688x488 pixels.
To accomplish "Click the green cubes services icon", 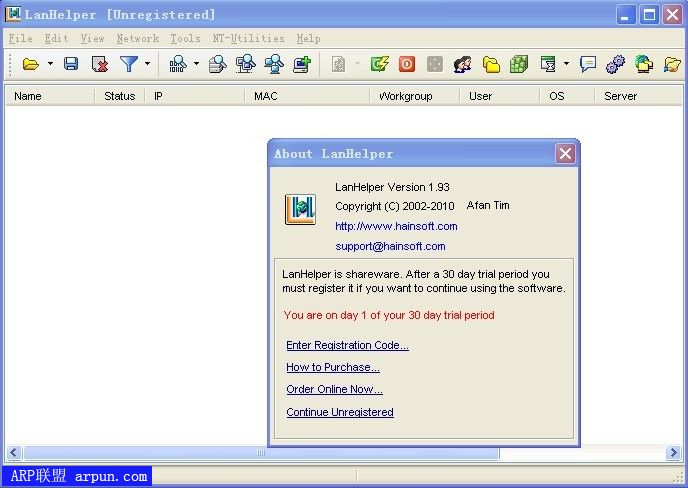I will (519, 64).
